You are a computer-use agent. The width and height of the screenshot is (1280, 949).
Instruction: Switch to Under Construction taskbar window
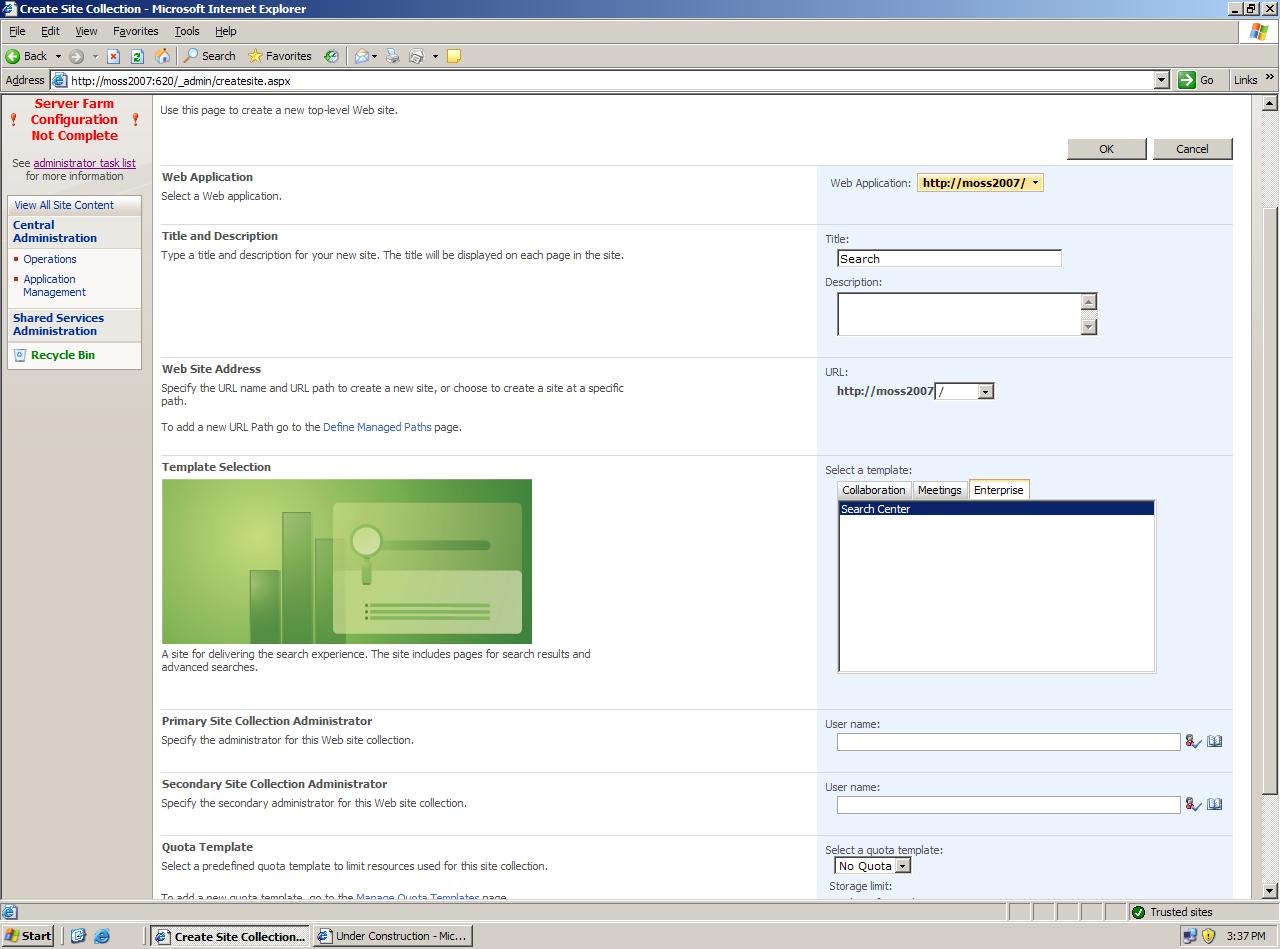pyautogui.click(x=391, y=936)
